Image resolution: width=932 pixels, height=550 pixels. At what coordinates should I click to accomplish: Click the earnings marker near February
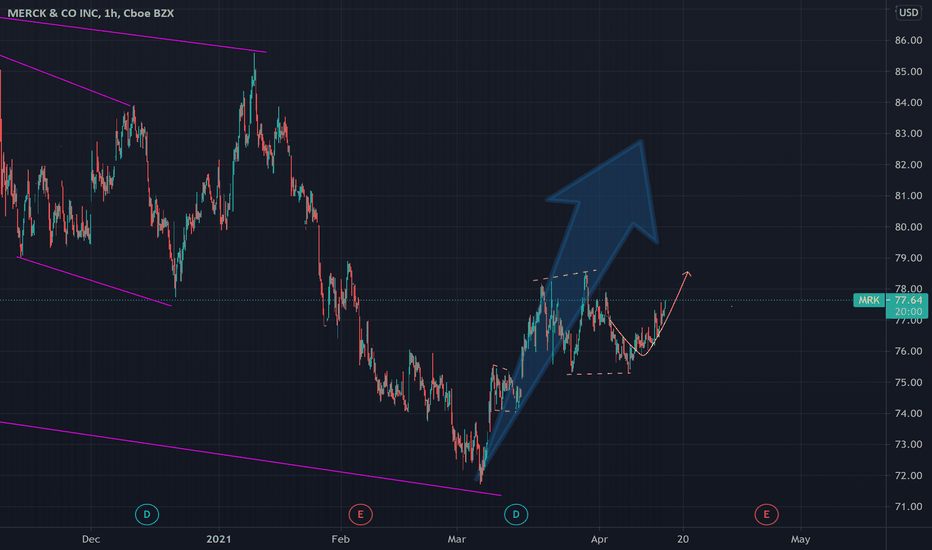coord(360,514)
